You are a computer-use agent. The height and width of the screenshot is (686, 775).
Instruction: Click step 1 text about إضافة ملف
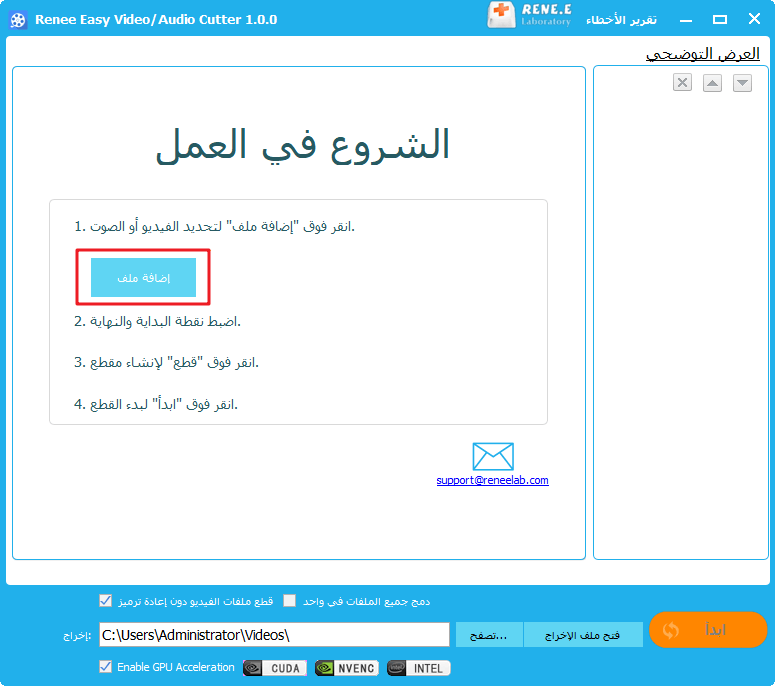click(x=215, y=226)
